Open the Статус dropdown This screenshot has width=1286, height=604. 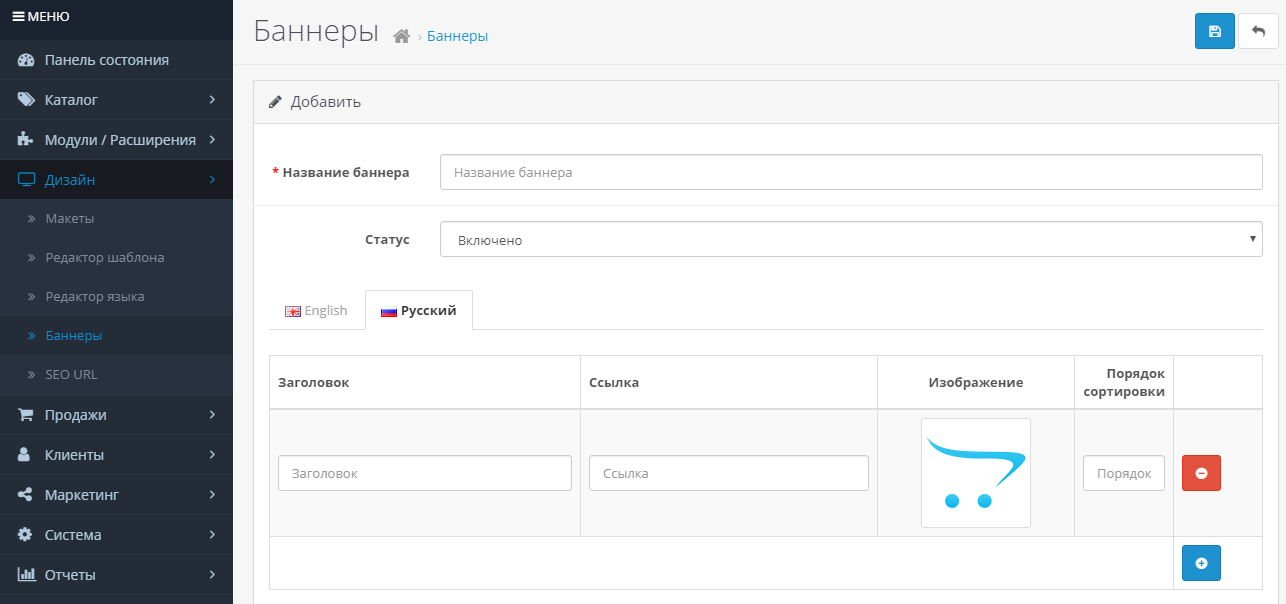[x=850, y=240]
